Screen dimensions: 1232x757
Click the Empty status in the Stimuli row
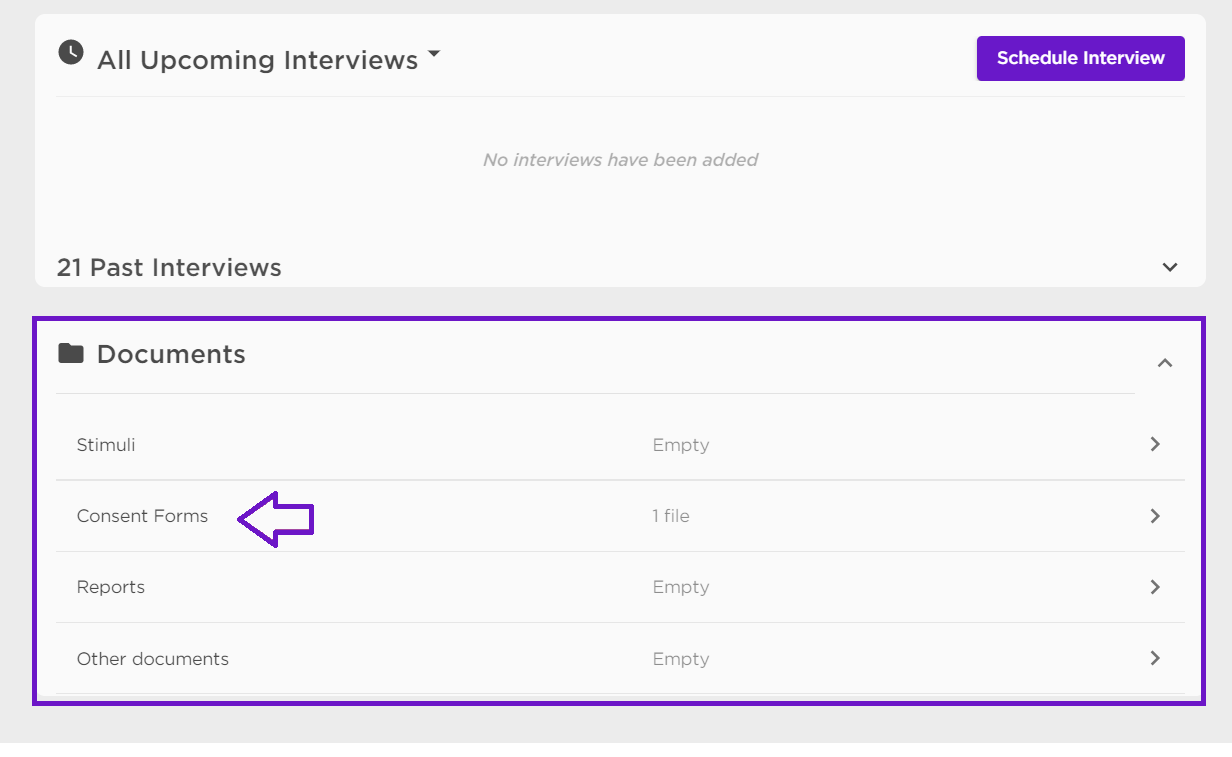(681, 445)
